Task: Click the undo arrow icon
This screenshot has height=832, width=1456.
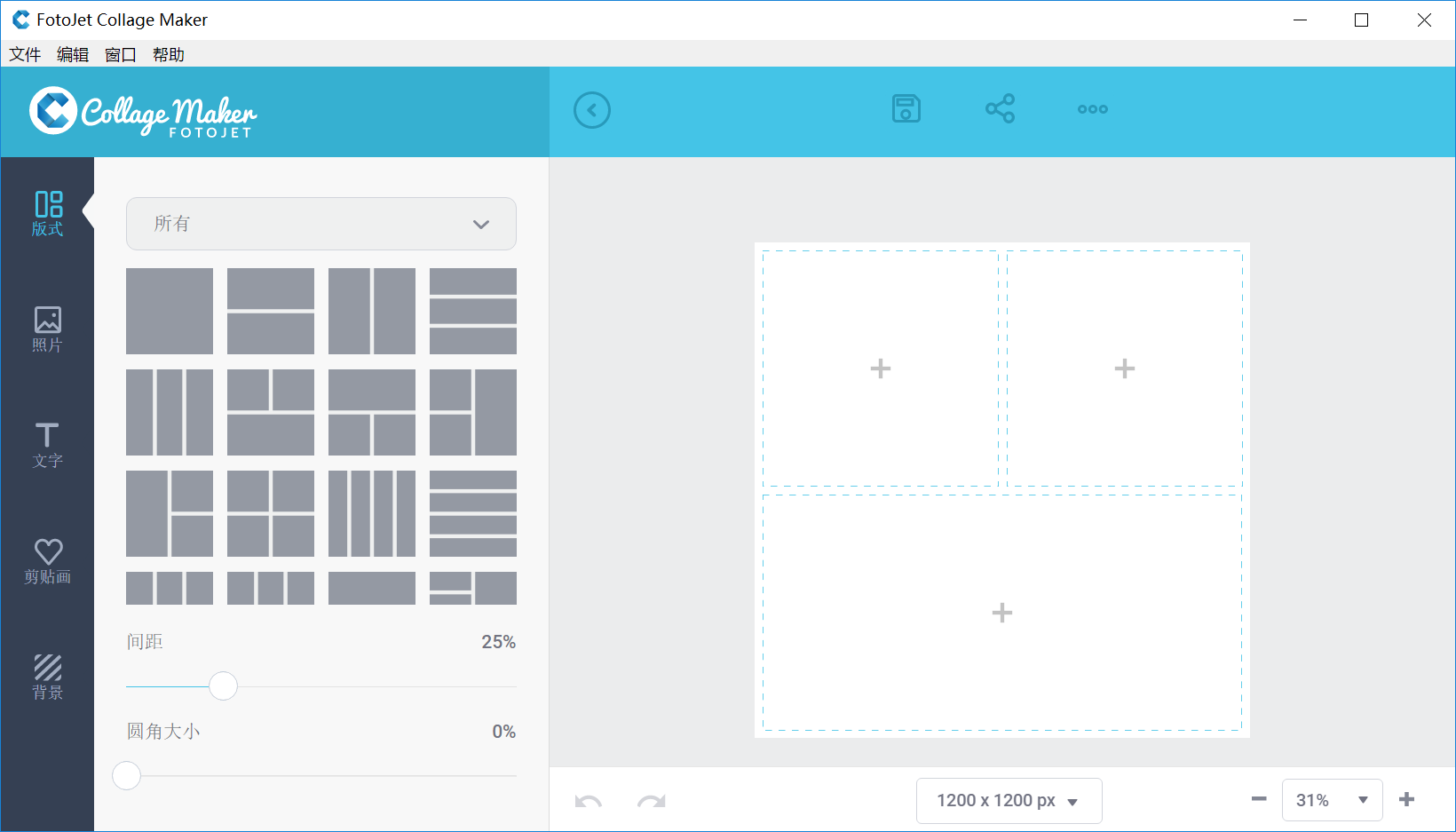Action: [588, 801]
